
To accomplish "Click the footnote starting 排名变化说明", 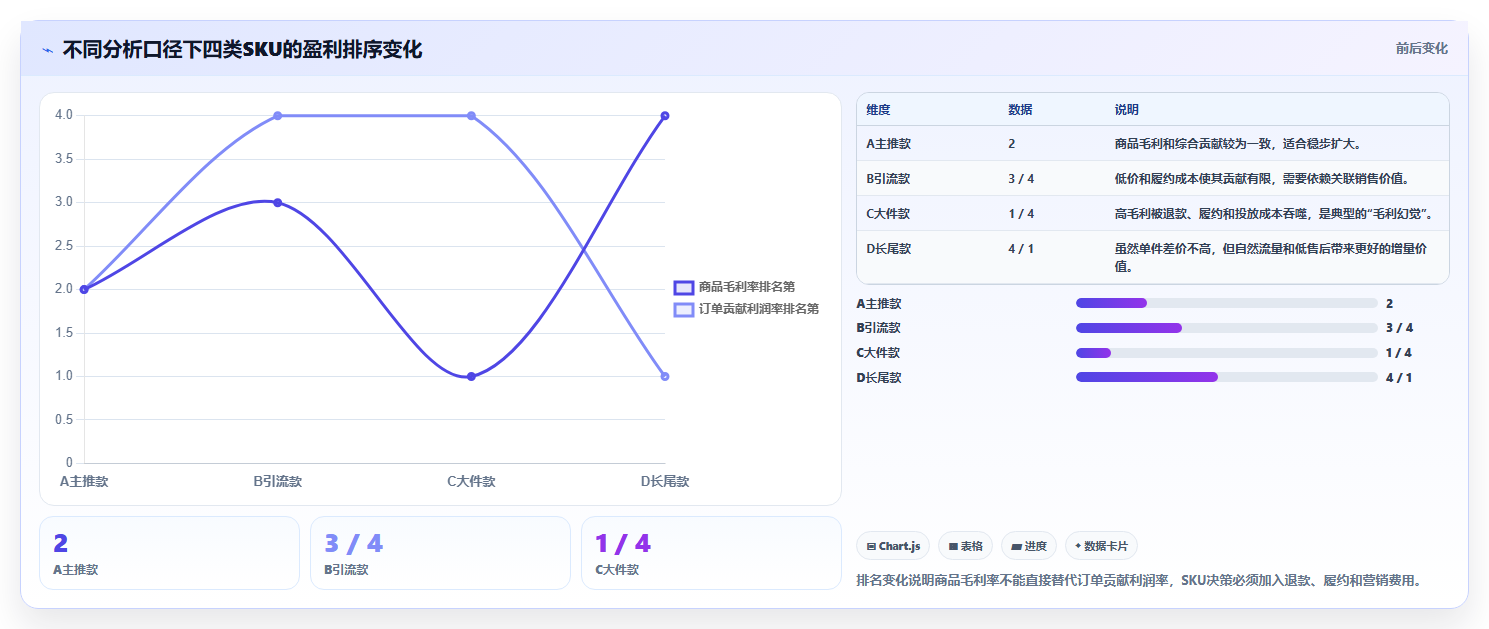I will pyautogui.click(x=1139, y=580).
